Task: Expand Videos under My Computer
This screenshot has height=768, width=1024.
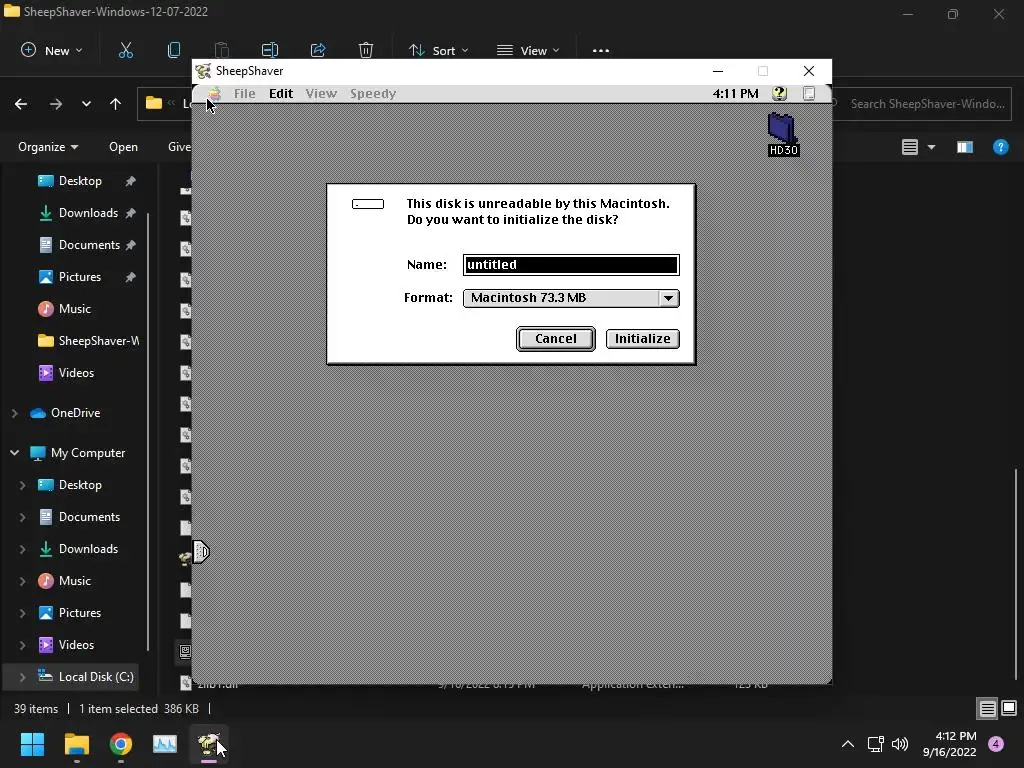Action: [23, 645]
